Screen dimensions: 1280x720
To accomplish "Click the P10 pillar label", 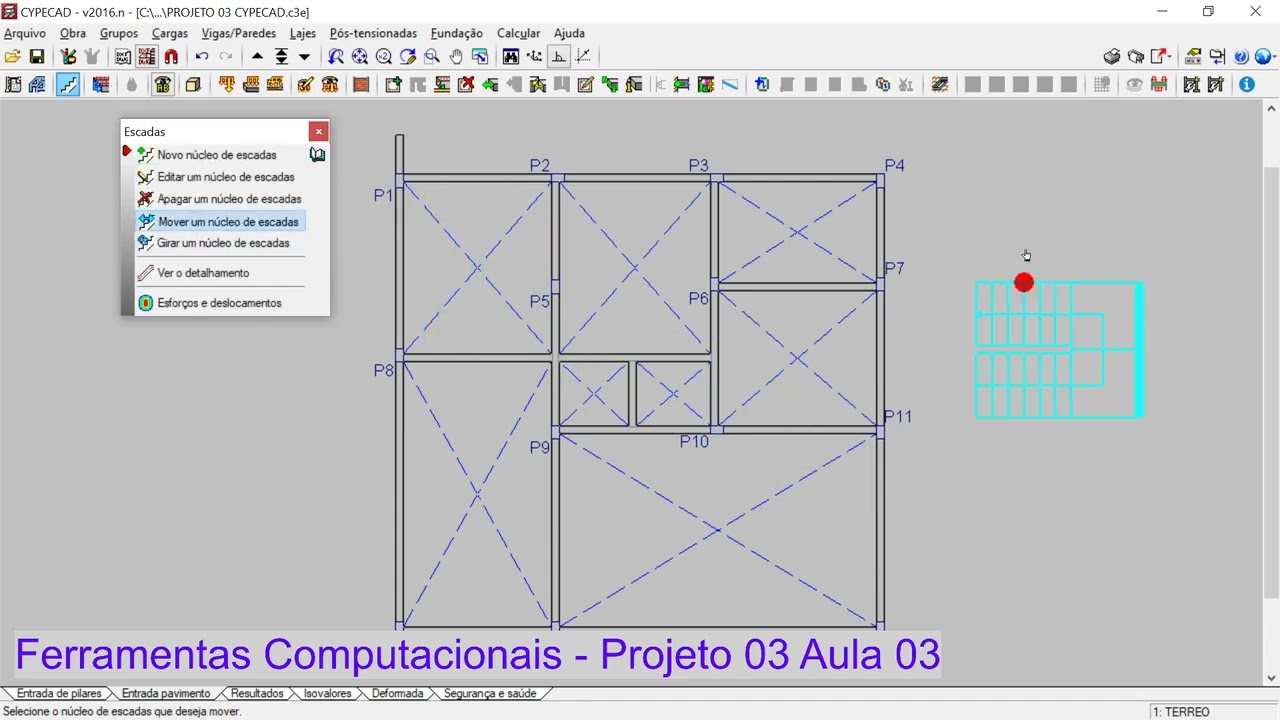I will point(694,442).
